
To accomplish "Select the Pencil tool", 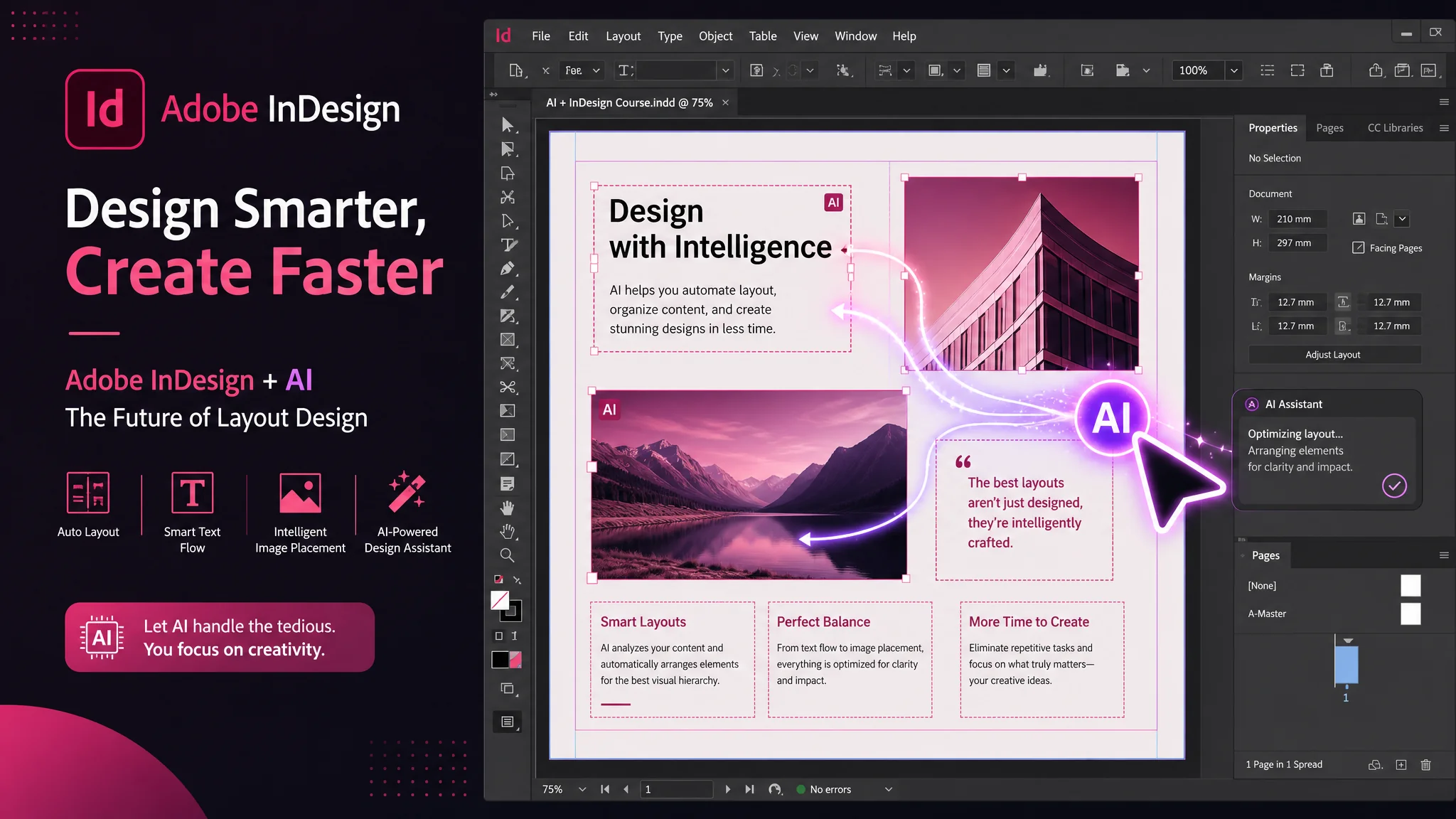I will click(x=507, y=292).
